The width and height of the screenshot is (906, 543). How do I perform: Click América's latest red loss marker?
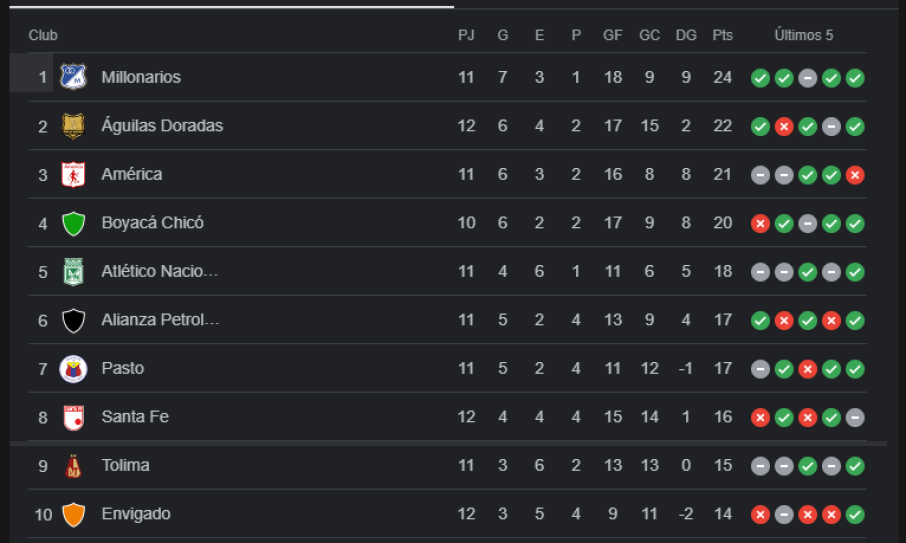pyautogui.click(x=855, y=174)
